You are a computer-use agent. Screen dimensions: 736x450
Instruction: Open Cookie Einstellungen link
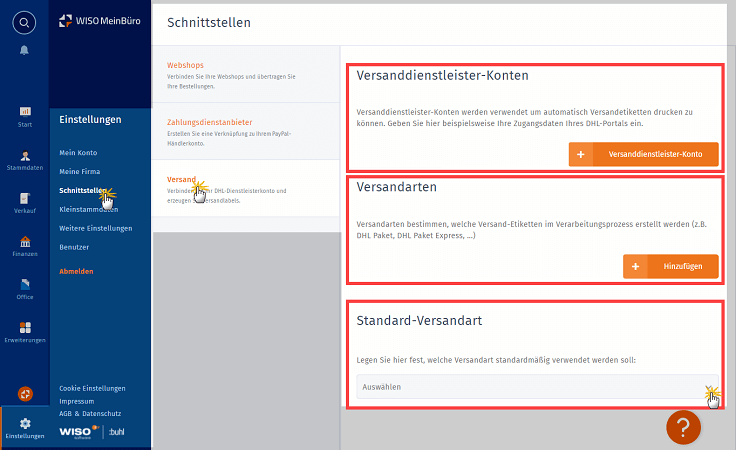(x=92, y=388)
